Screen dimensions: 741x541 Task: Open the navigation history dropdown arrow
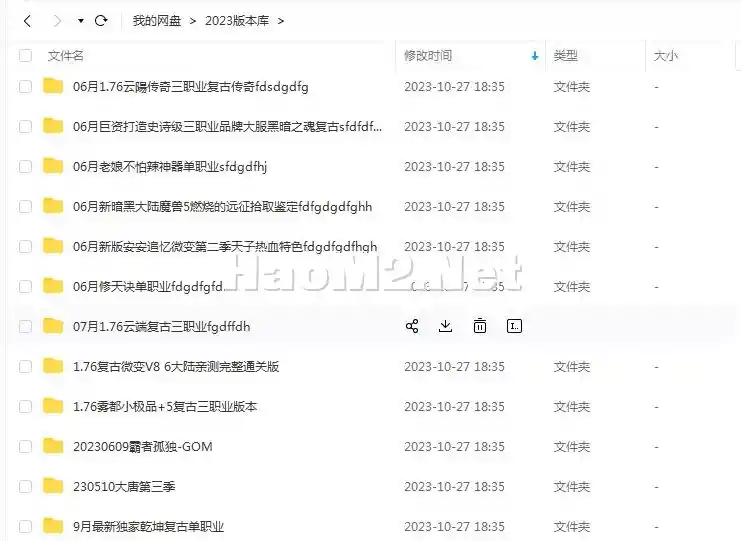coord(81,21)
